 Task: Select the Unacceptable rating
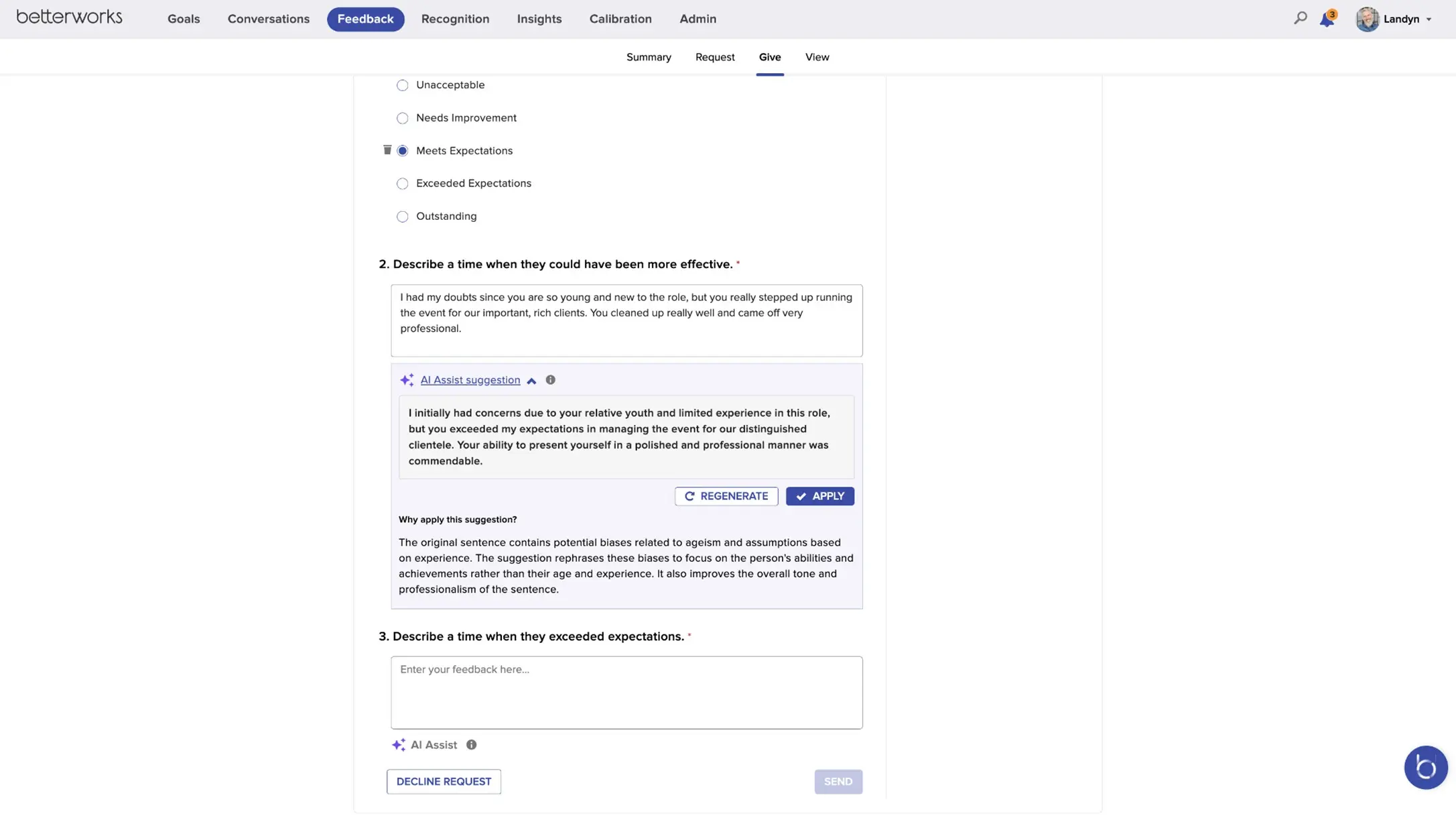coord(402,85)
